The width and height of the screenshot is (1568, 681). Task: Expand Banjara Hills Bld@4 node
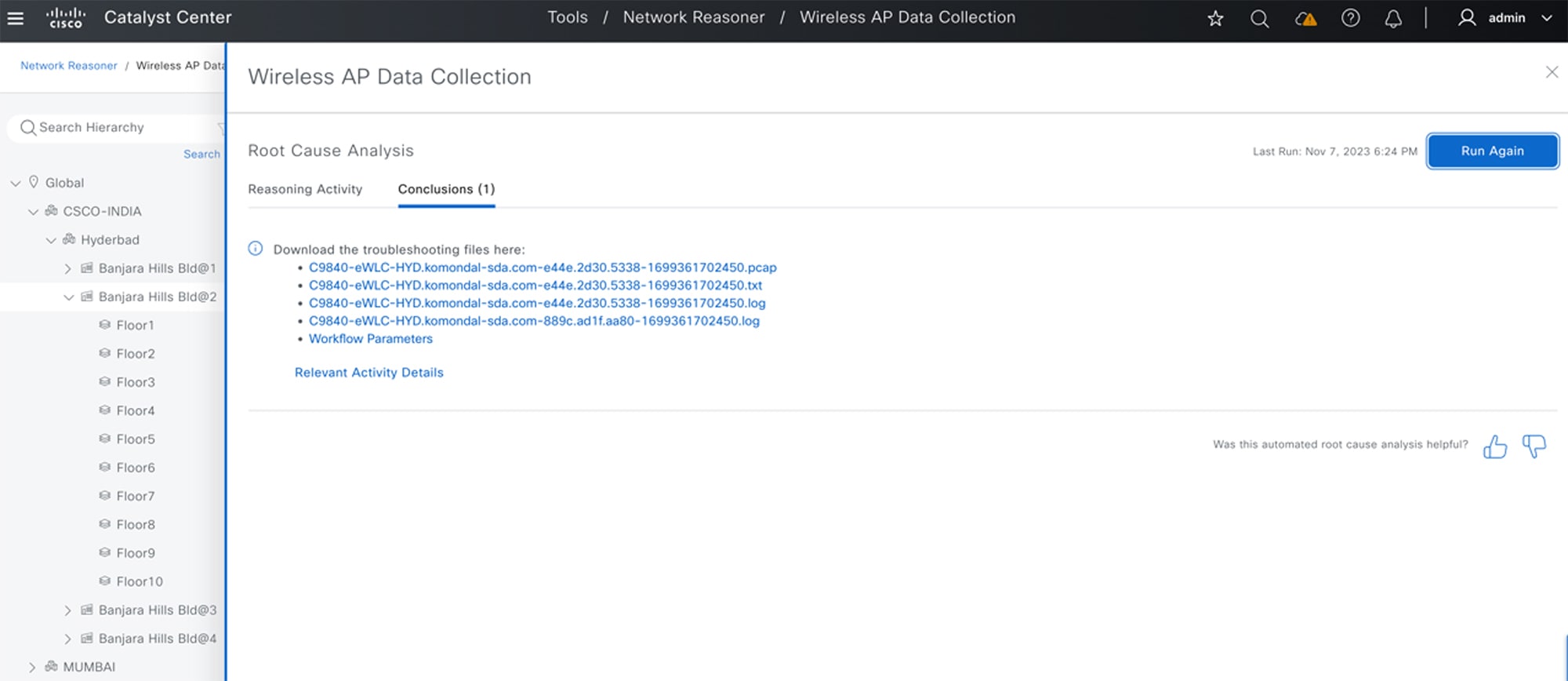[x=67, y=639]
